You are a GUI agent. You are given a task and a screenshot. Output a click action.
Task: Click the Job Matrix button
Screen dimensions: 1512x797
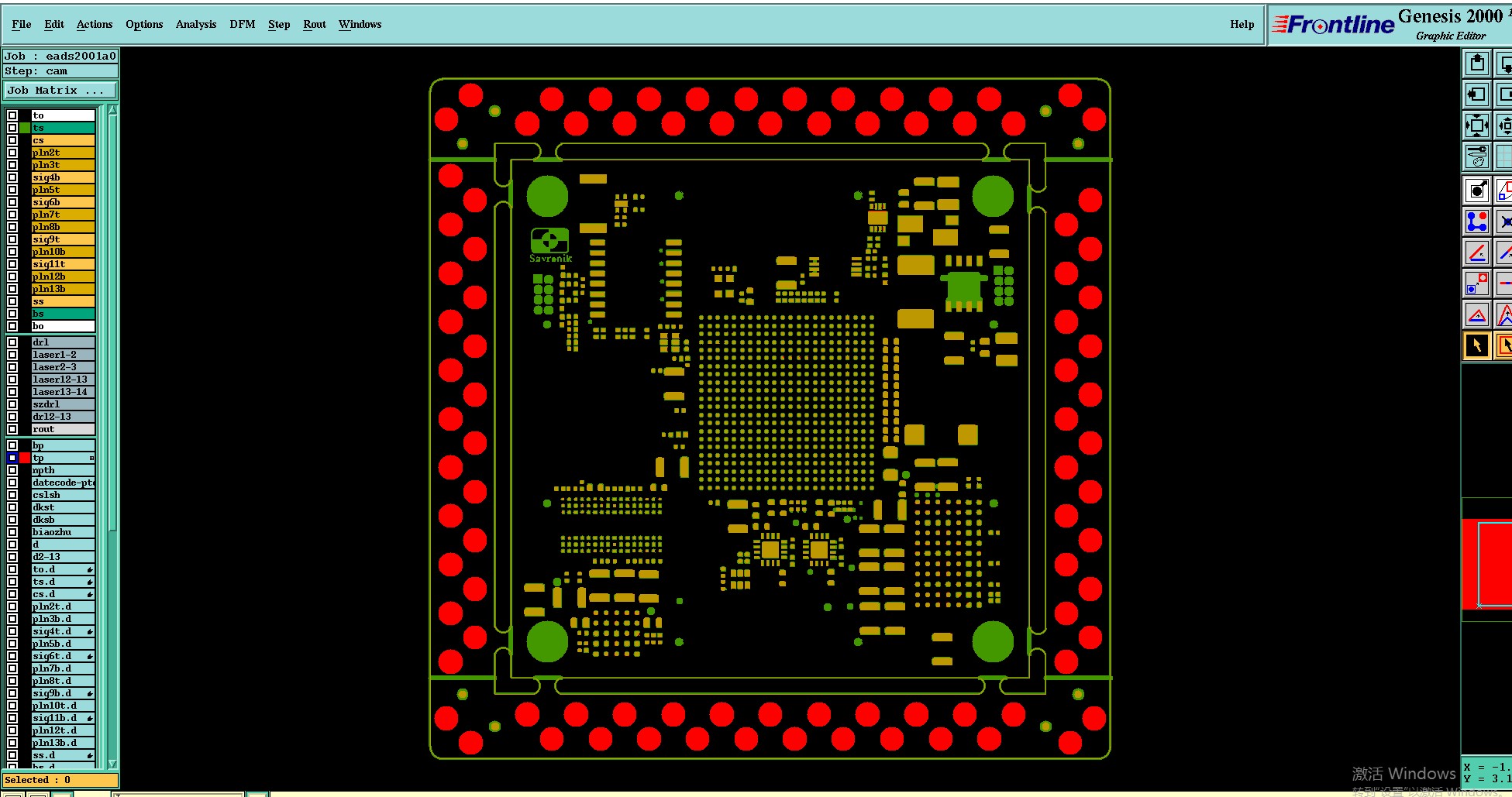click(60, 91)
